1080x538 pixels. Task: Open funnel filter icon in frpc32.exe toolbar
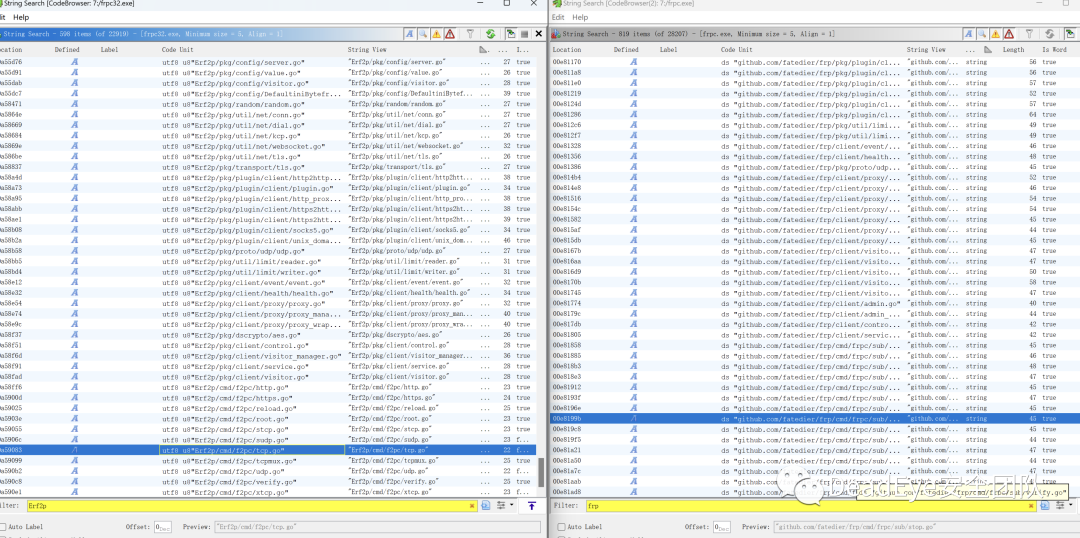[x=470, y=33]
